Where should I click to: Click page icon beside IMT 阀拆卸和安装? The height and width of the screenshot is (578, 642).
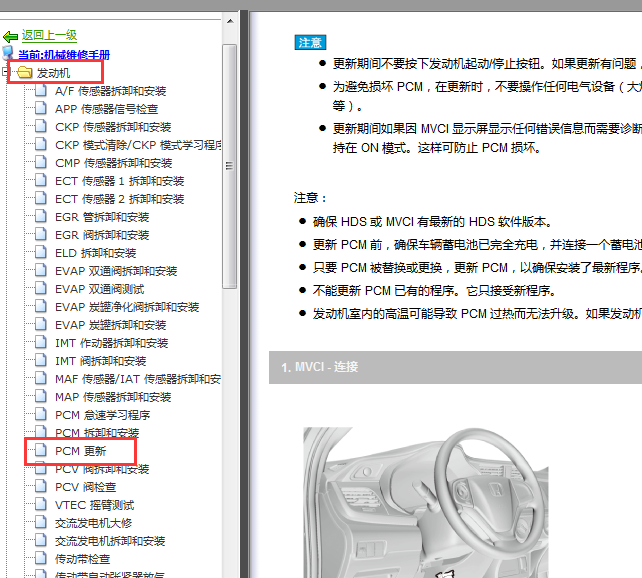tap(41, 361)
